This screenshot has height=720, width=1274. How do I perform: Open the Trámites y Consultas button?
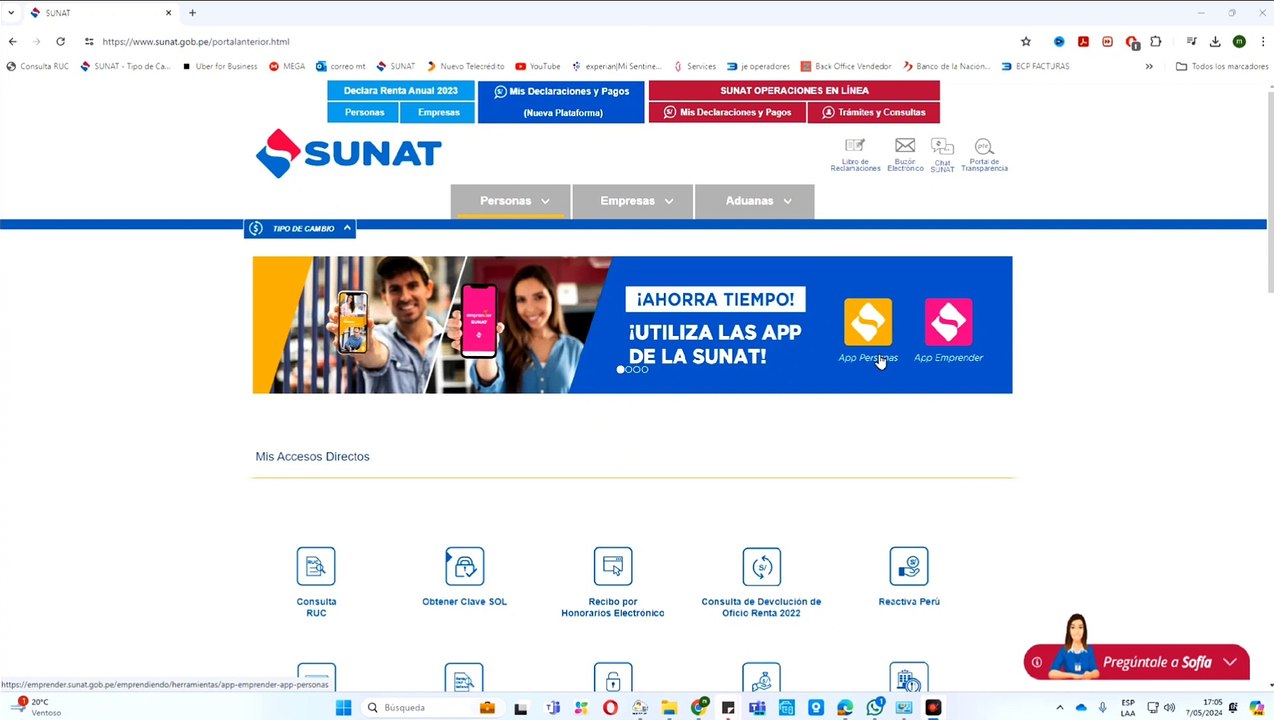point(874,112)
